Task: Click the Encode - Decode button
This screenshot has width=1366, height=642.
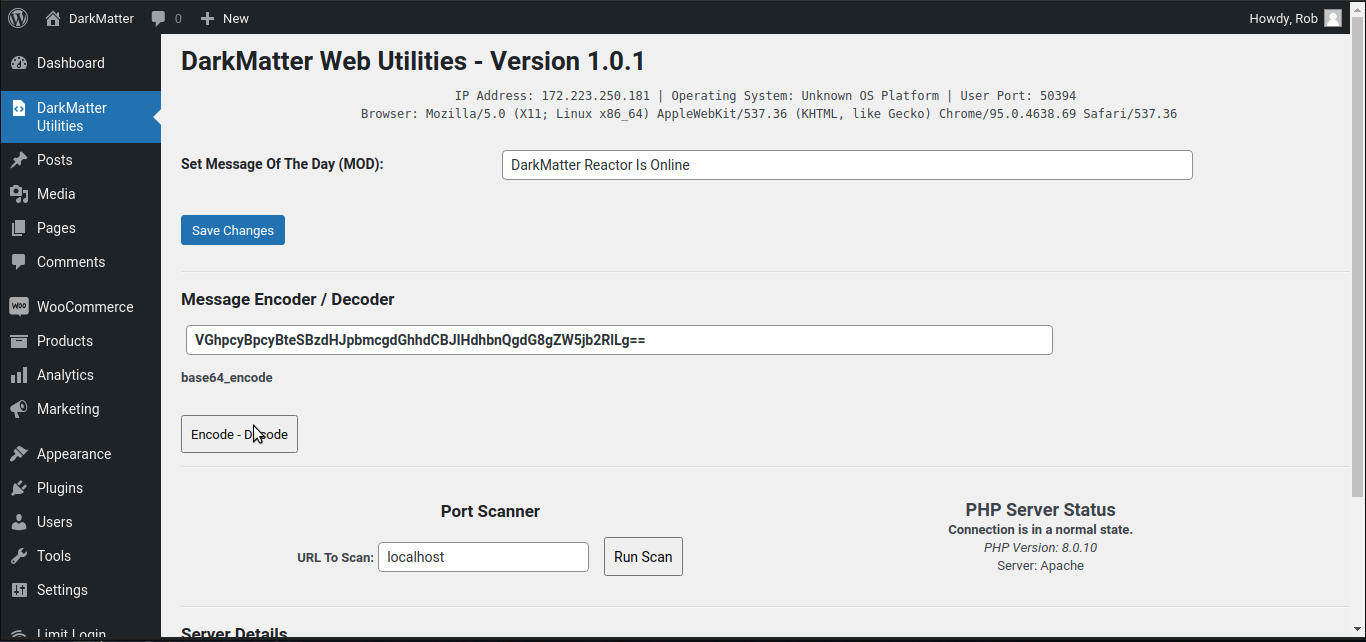Action: [239, 434]
